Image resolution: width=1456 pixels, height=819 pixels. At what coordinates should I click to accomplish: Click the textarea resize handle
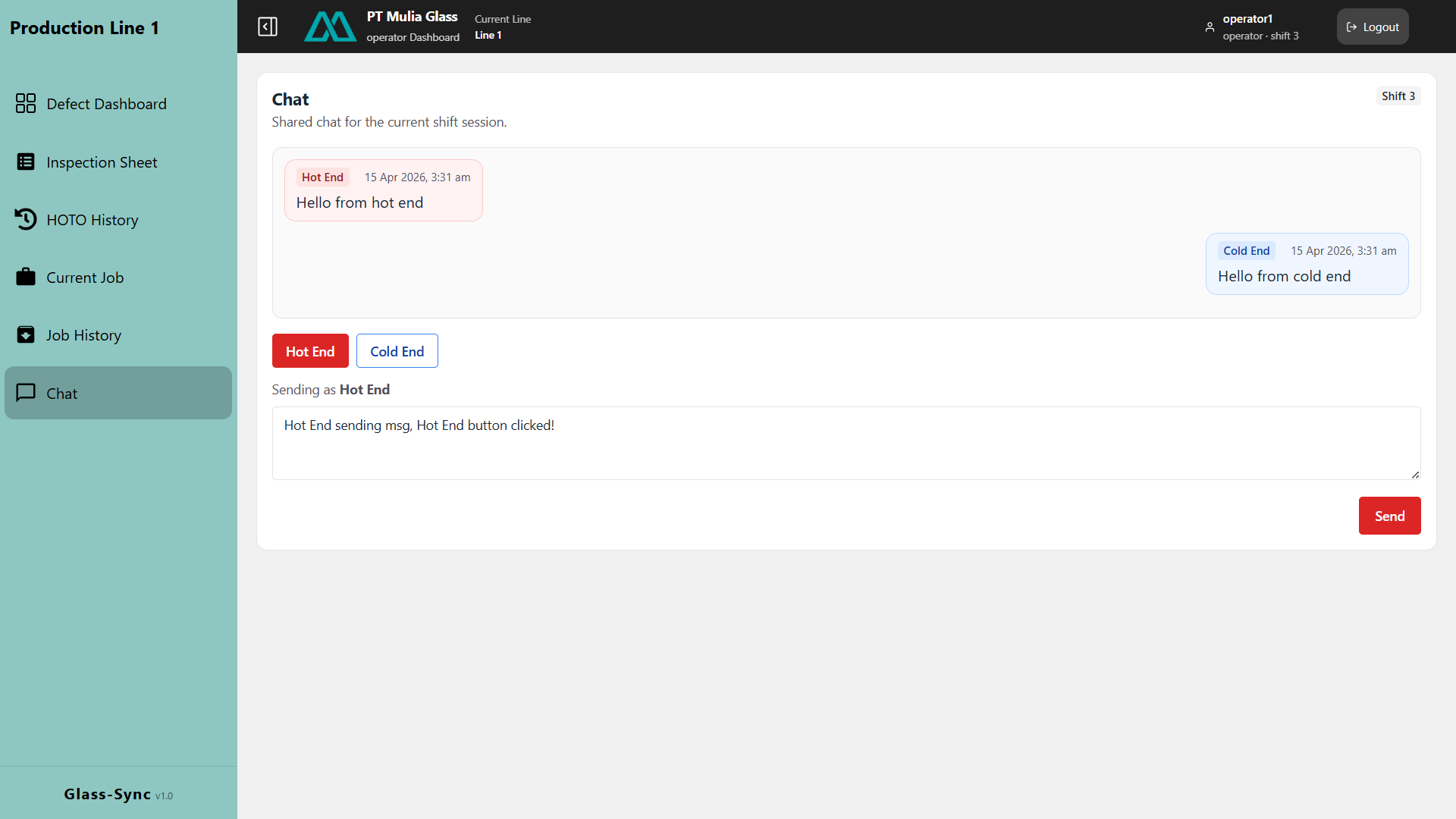pyautogui.click(x=1415, y=475)
